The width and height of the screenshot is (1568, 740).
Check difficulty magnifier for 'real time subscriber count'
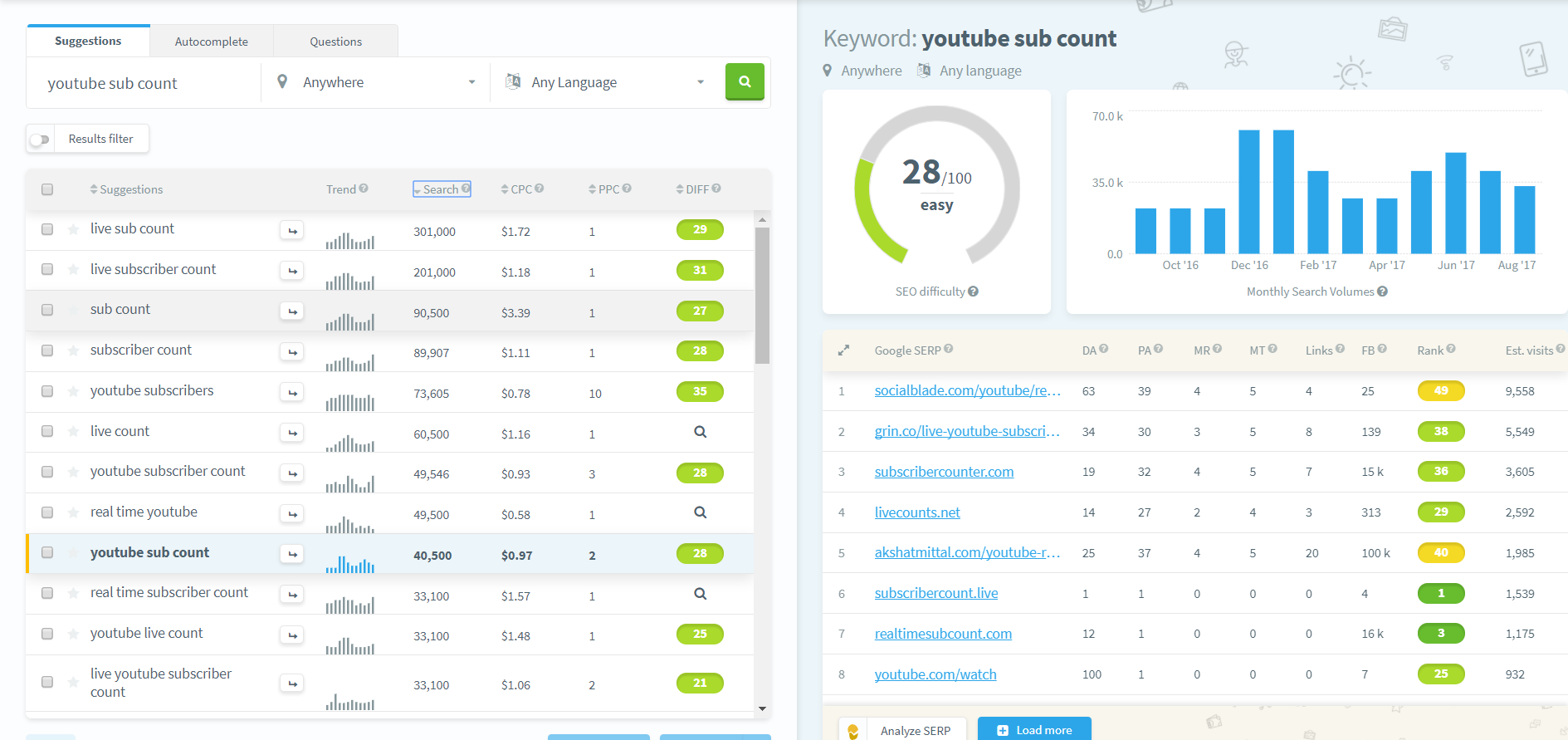(700, 594)
